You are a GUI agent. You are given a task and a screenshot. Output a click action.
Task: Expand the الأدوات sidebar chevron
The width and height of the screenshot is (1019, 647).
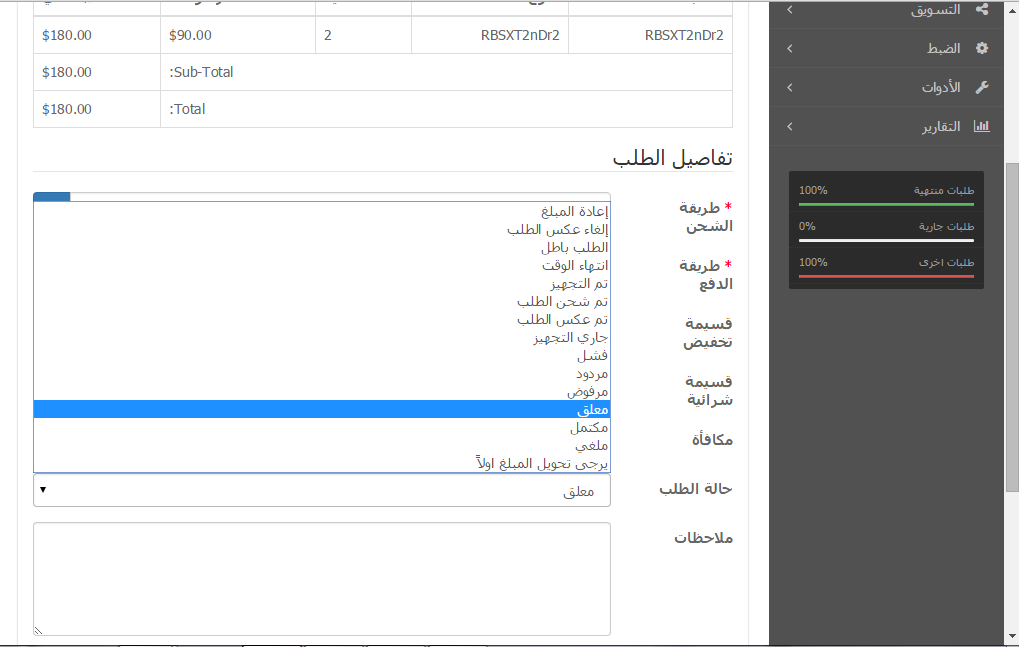pyautogui.click(x=790, y=88)
